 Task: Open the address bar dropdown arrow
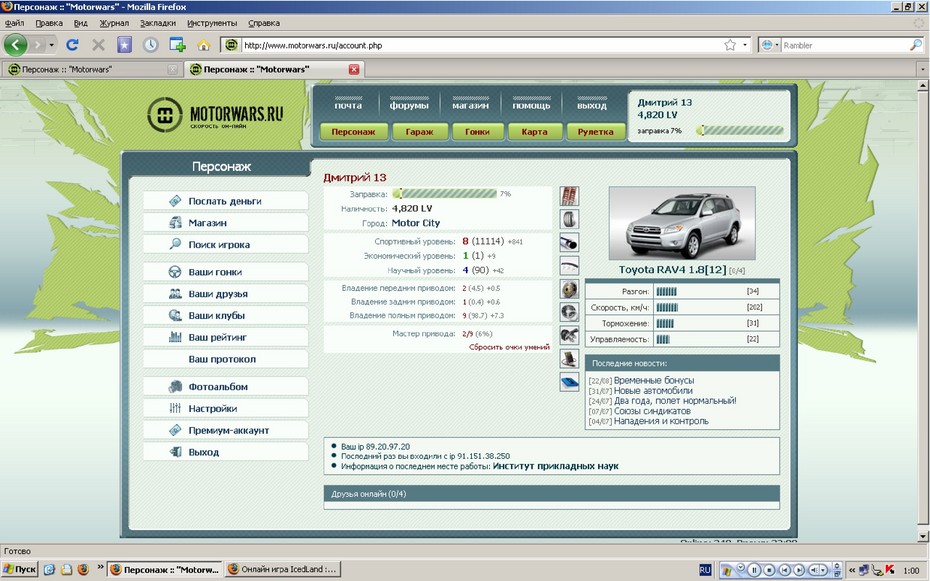point(745,45)
